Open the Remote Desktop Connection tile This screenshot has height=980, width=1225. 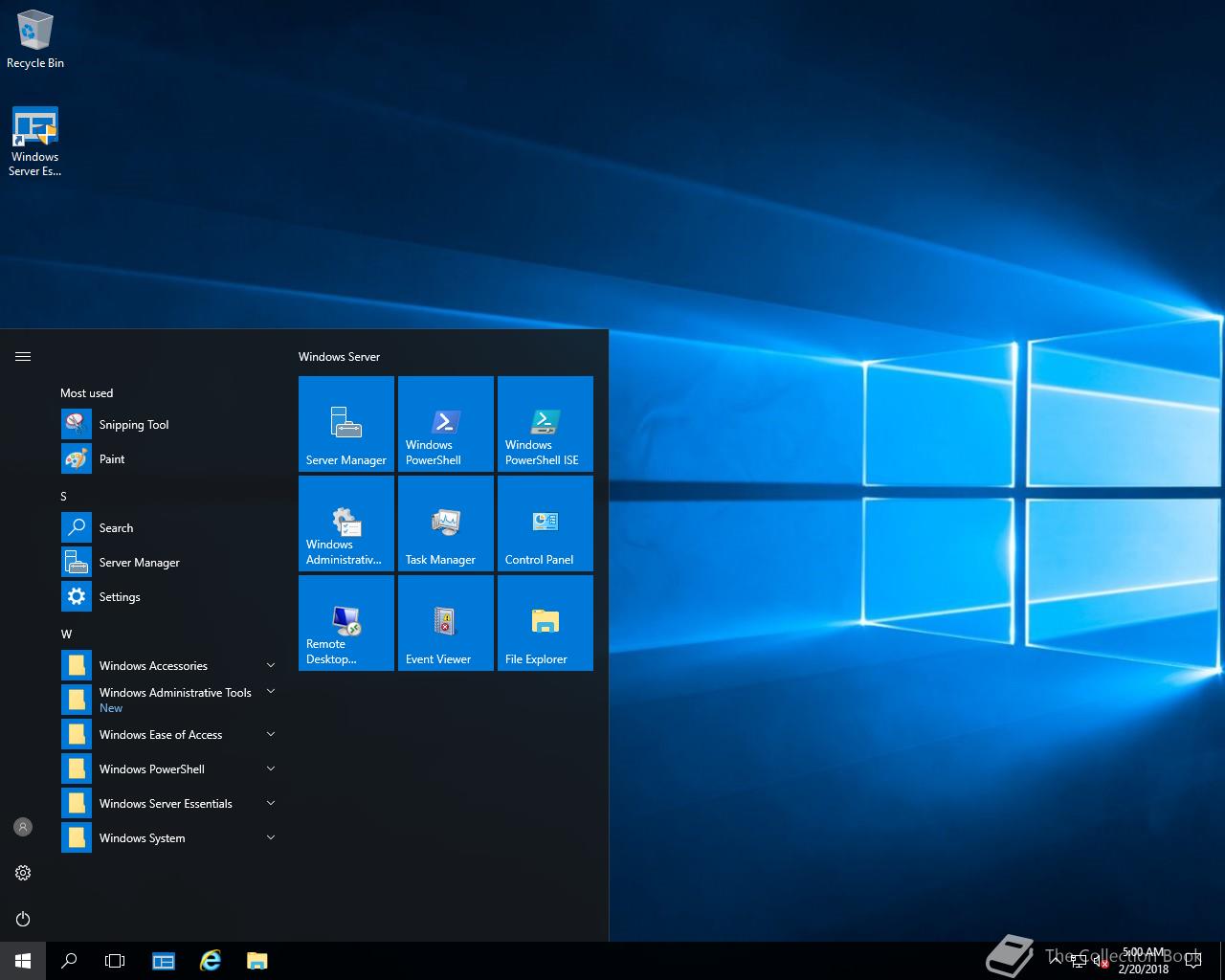pos(346,623)
